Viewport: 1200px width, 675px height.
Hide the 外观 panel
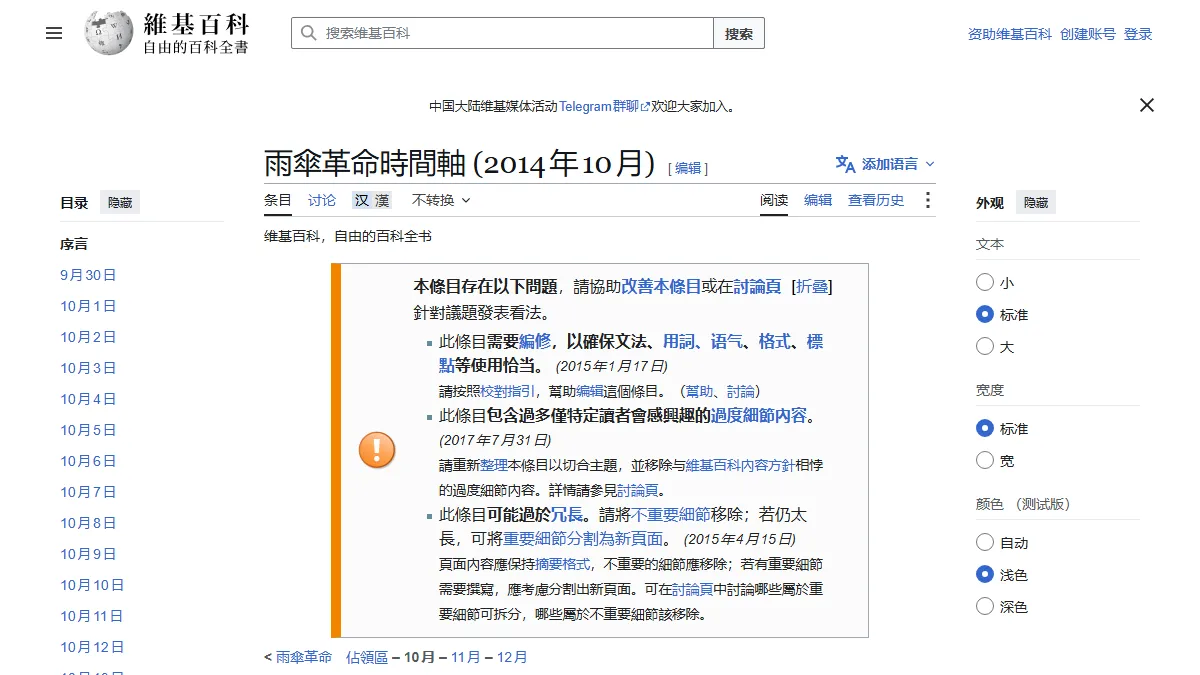[x=1036, y=203]
